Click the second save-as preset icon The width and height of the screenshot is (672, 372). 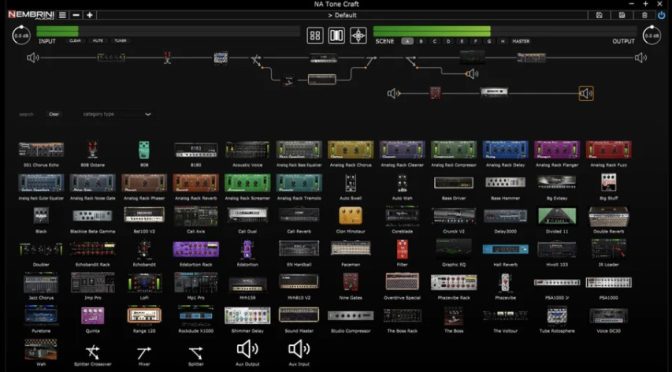pyautogui.click(x=622, y=15)
